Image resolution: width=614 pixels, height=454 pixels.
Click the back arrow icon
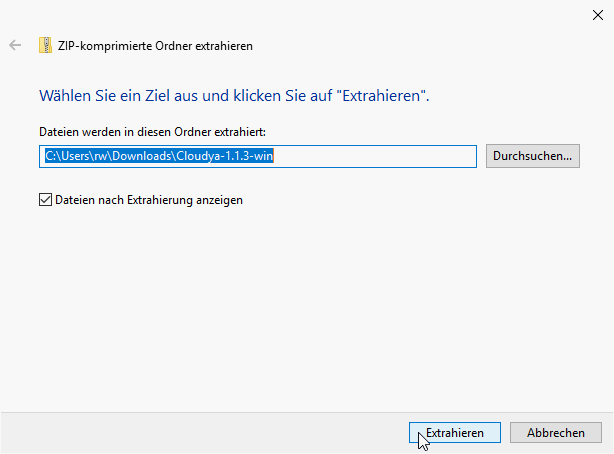click(x=15, y=45)
